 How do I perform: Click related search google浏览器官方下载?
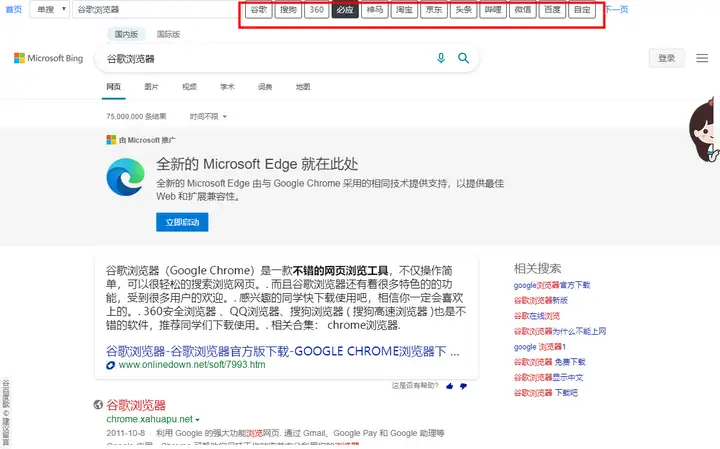pos(551,285)
